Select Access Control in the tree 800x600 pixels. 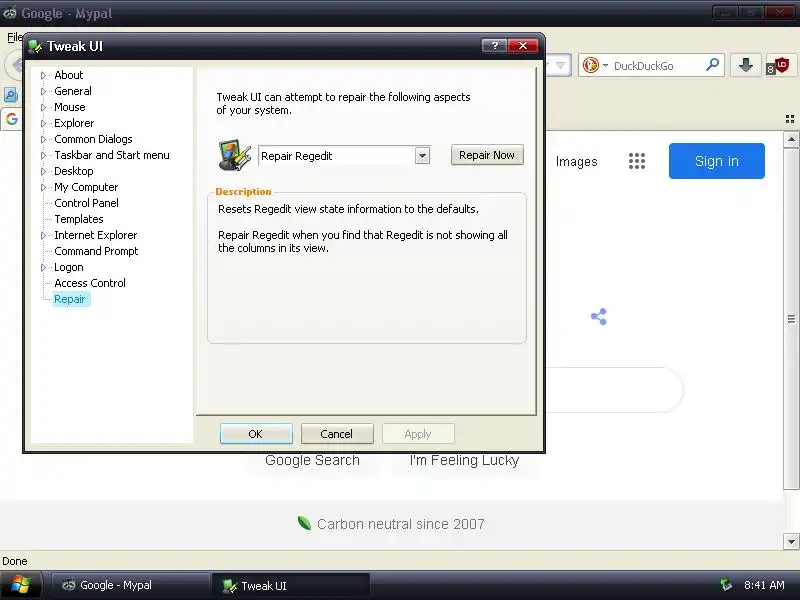coord(90,283)
